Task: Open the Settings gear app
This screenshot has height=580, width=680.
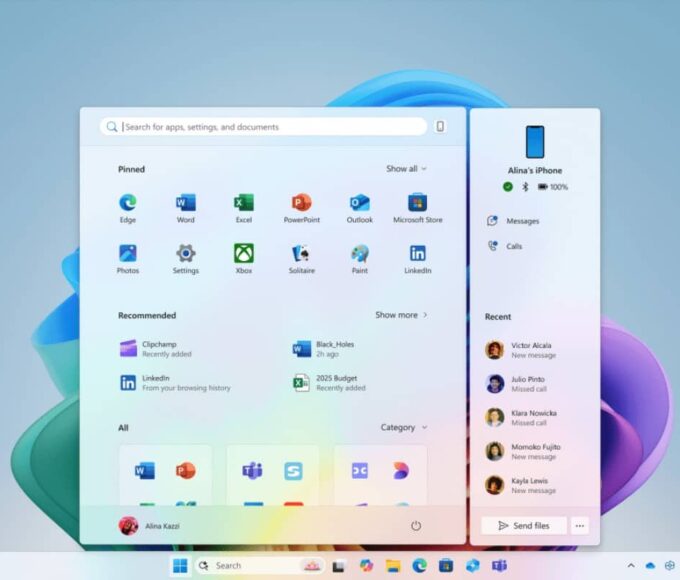Action: 186,259
